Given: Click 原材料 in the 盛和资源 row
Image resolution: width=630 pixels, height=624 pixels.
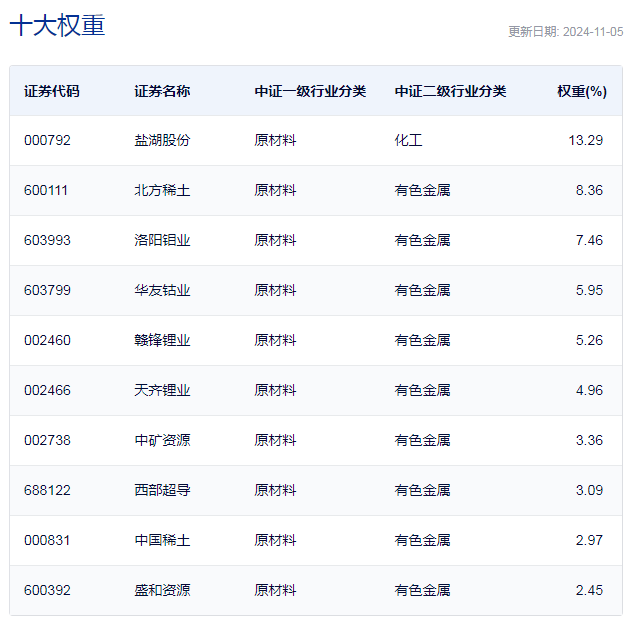Looking at the screenshot, I should [275, 590].
